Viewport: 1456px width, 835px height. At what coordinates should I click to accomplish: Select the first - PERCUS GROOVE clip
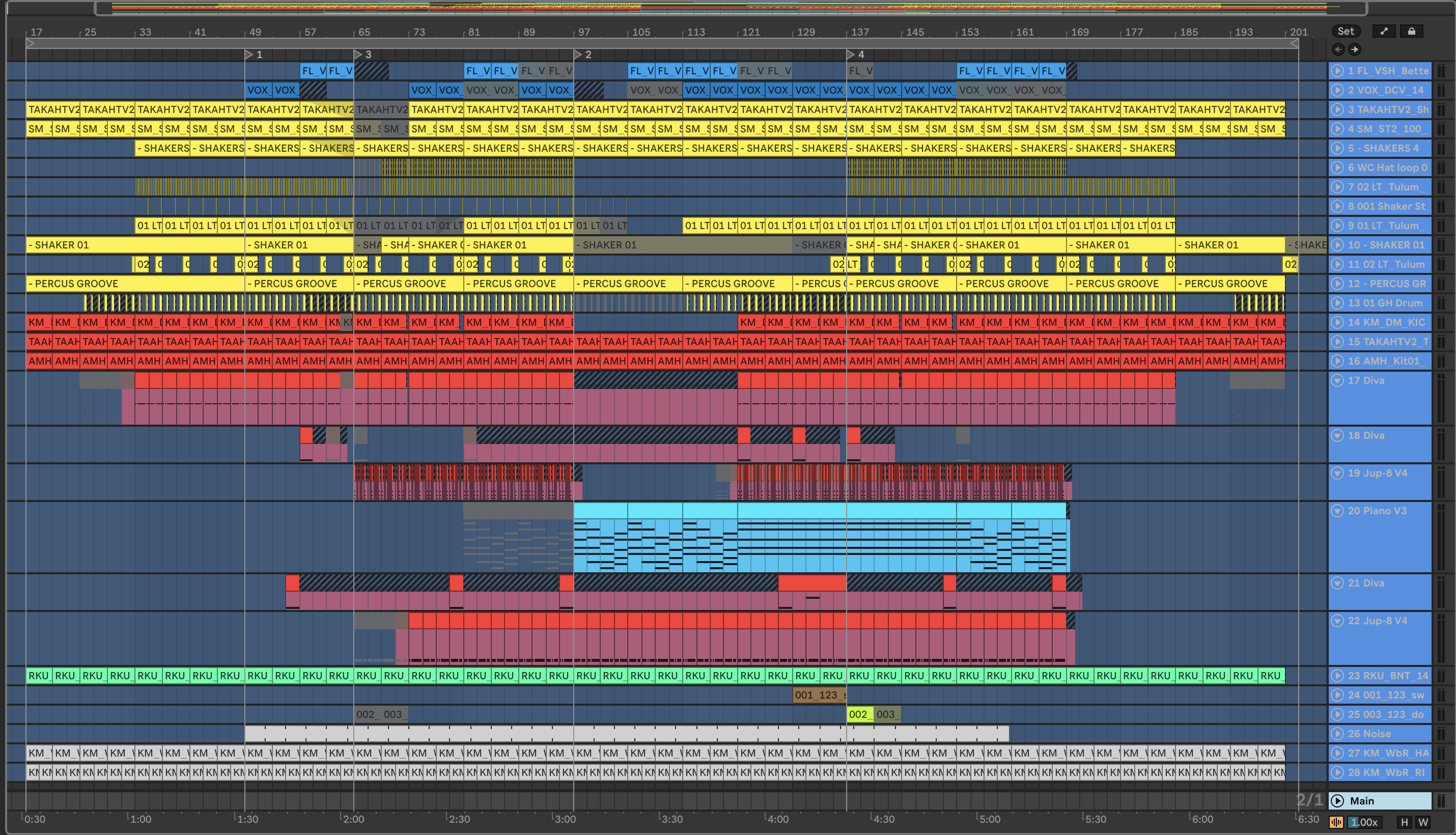[x=135, y=284]
